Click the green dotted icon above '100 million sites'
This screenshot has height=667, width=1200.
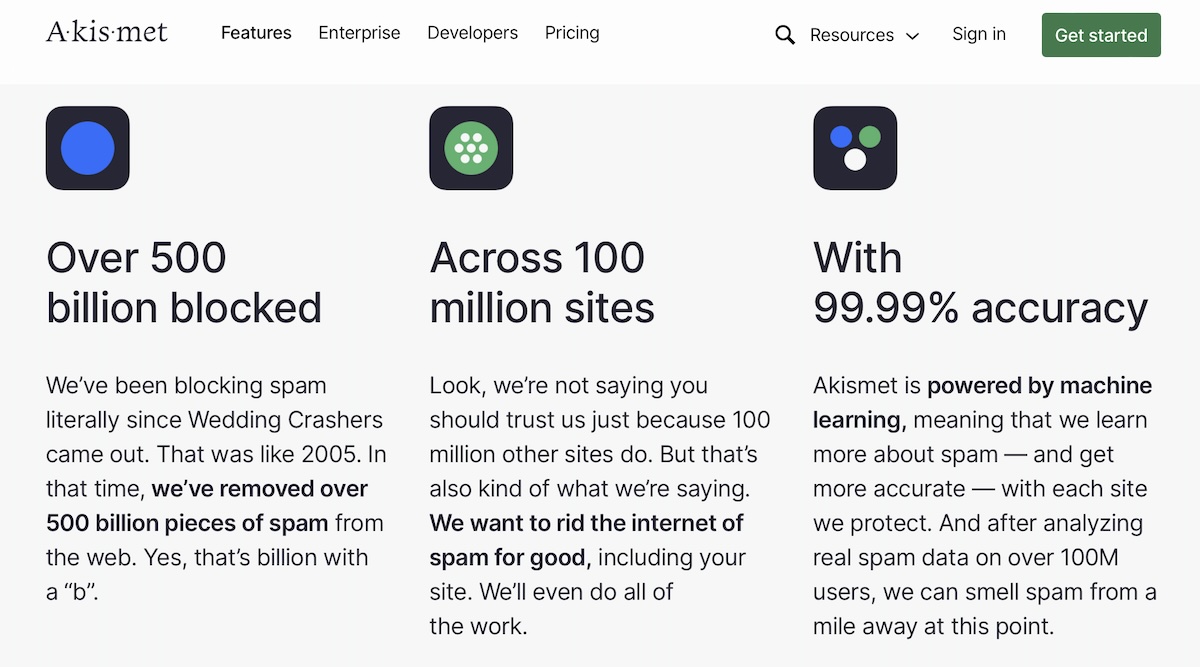(471, 148)
